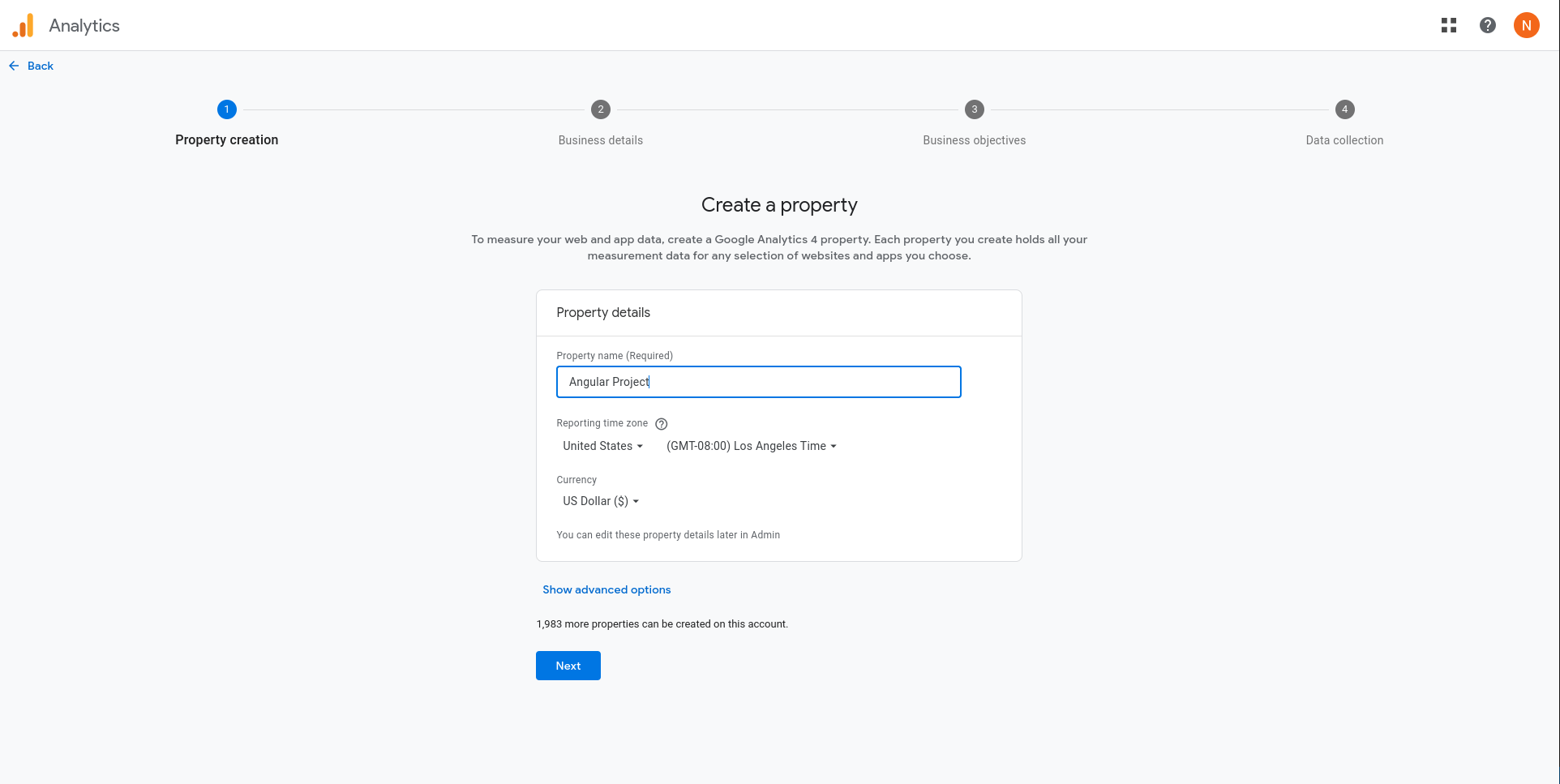Switch to the Business details step label
The width and height of the screenshot is (1560, 784).
click(600, 139)
